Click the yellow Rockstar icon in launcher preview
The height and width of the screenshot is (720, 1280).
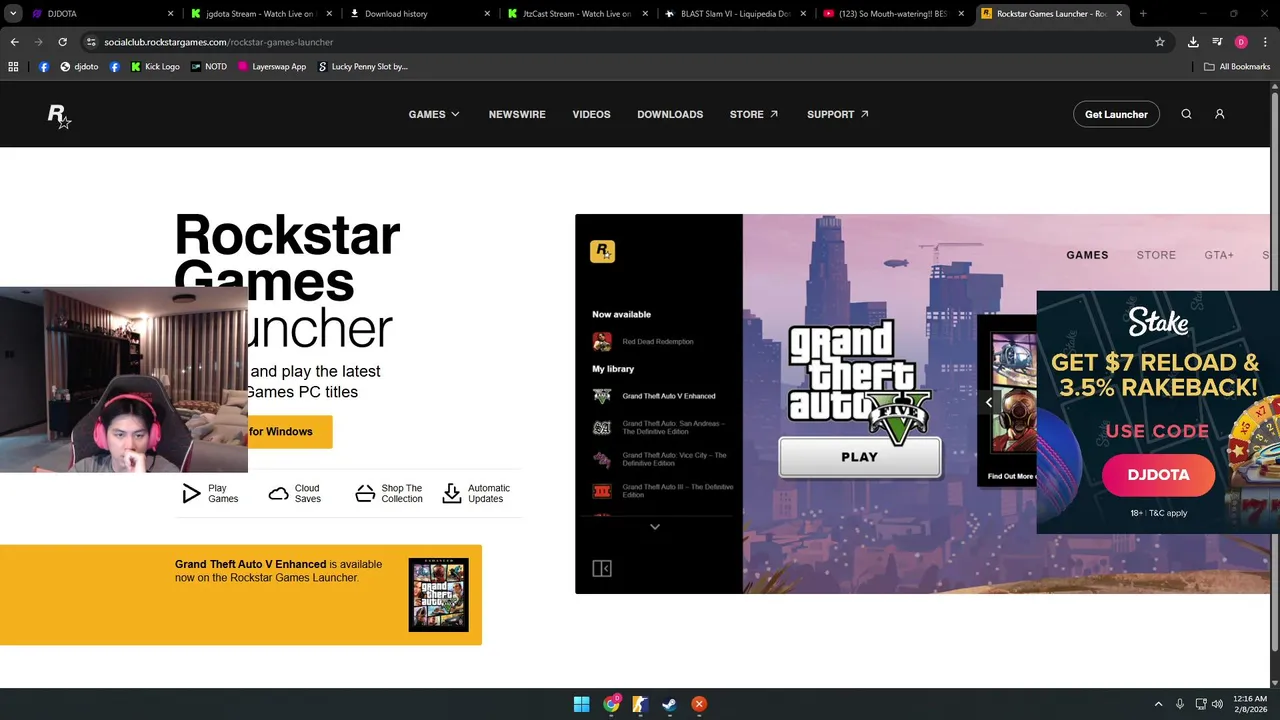coord(602,251)
